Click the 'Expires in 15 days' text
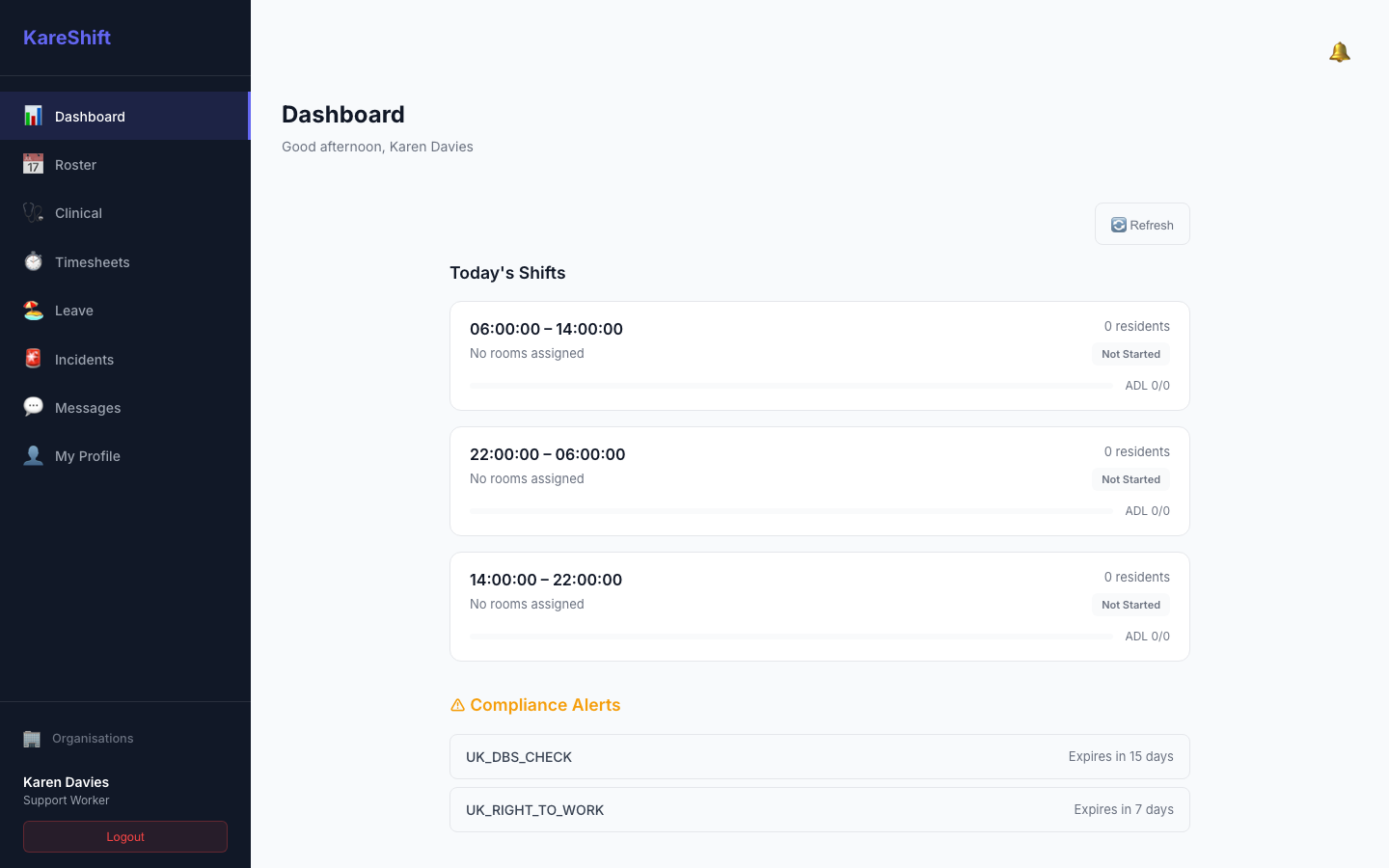This screenshot has width=1389, height=868. pyautogui.click(x=1121, y=757)
